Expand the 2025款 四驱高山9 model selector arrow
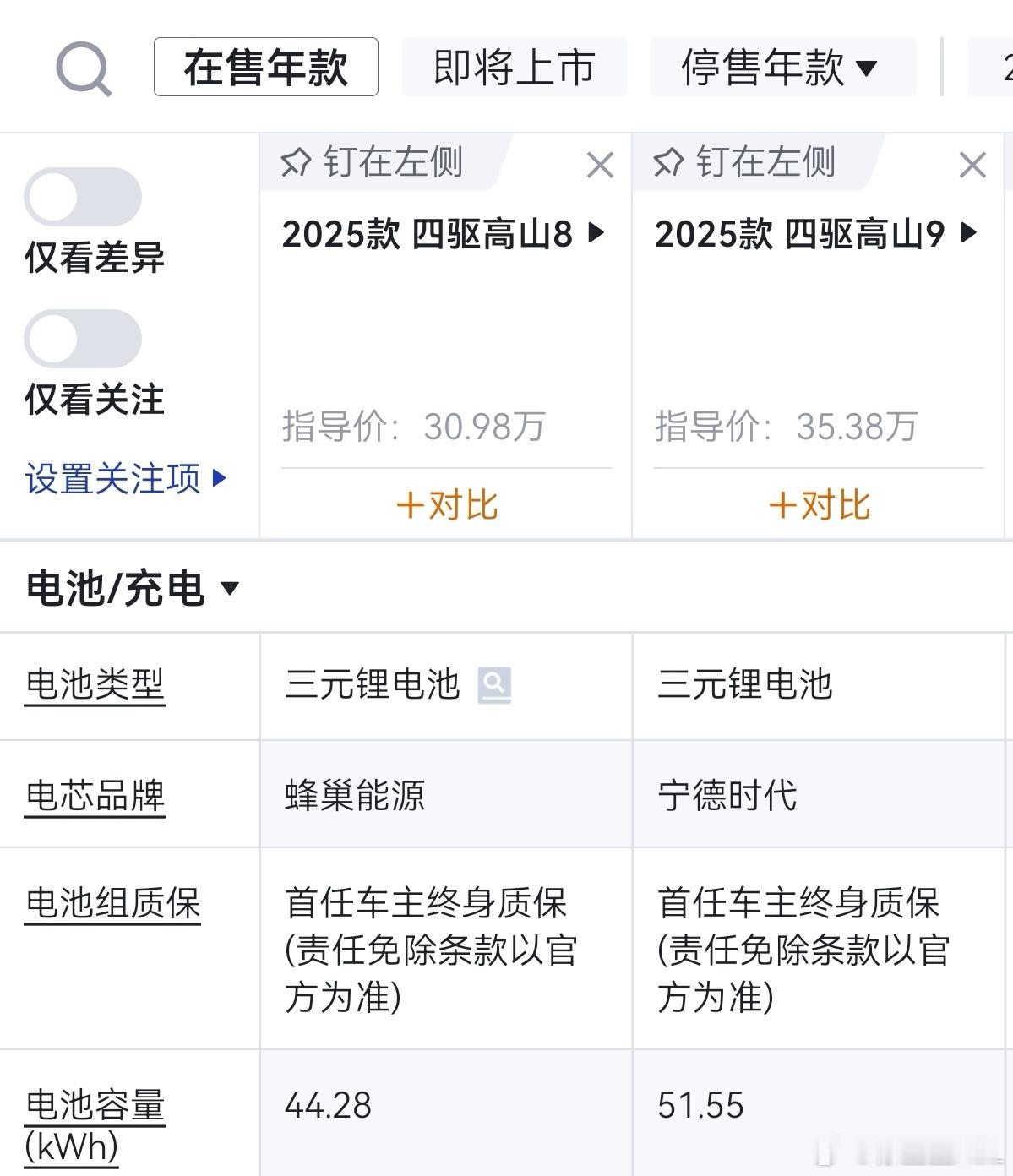This screenshot has width=1013, height=1176. [969, 232]
